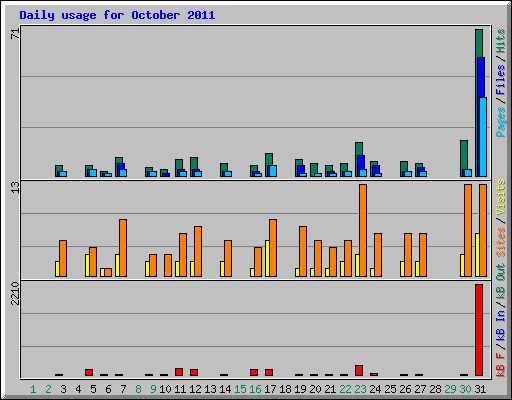Click day label 13 on the x-axis
512x400 pixels.
click(210, 389)
